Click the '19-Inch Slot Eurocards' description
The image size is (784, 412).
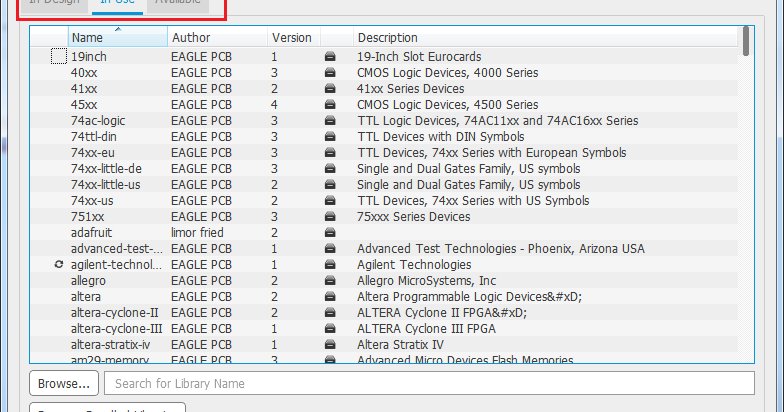(x=419, y=56)
